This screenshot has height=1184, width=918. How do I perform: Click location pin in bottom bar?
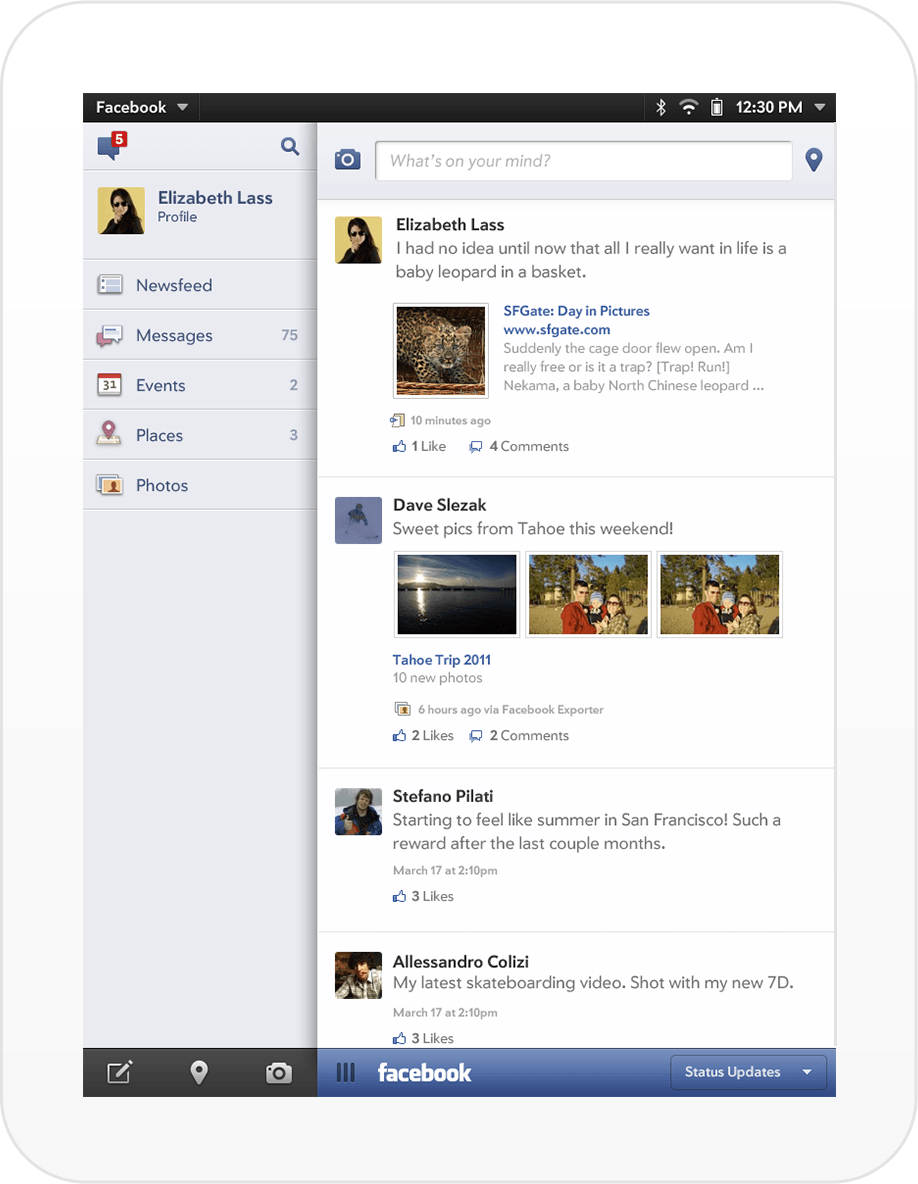click(x=199, y=1072)
